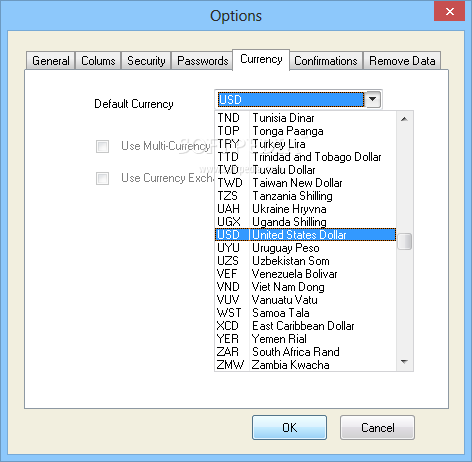Choose UGX Uganda Shilling
This screenshot has width=472, height=462.
(x=305, y=222)
